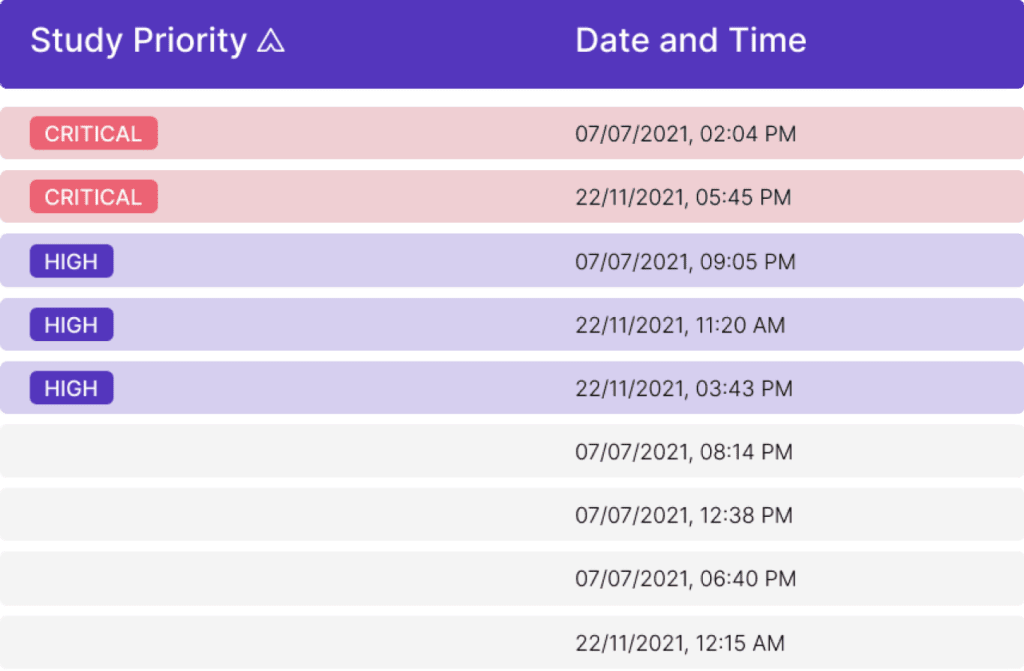The height and width of the screenshot is (671, 1024).
Task: Click the Study Priority sort arrow icon
Action: pos(270,41)
